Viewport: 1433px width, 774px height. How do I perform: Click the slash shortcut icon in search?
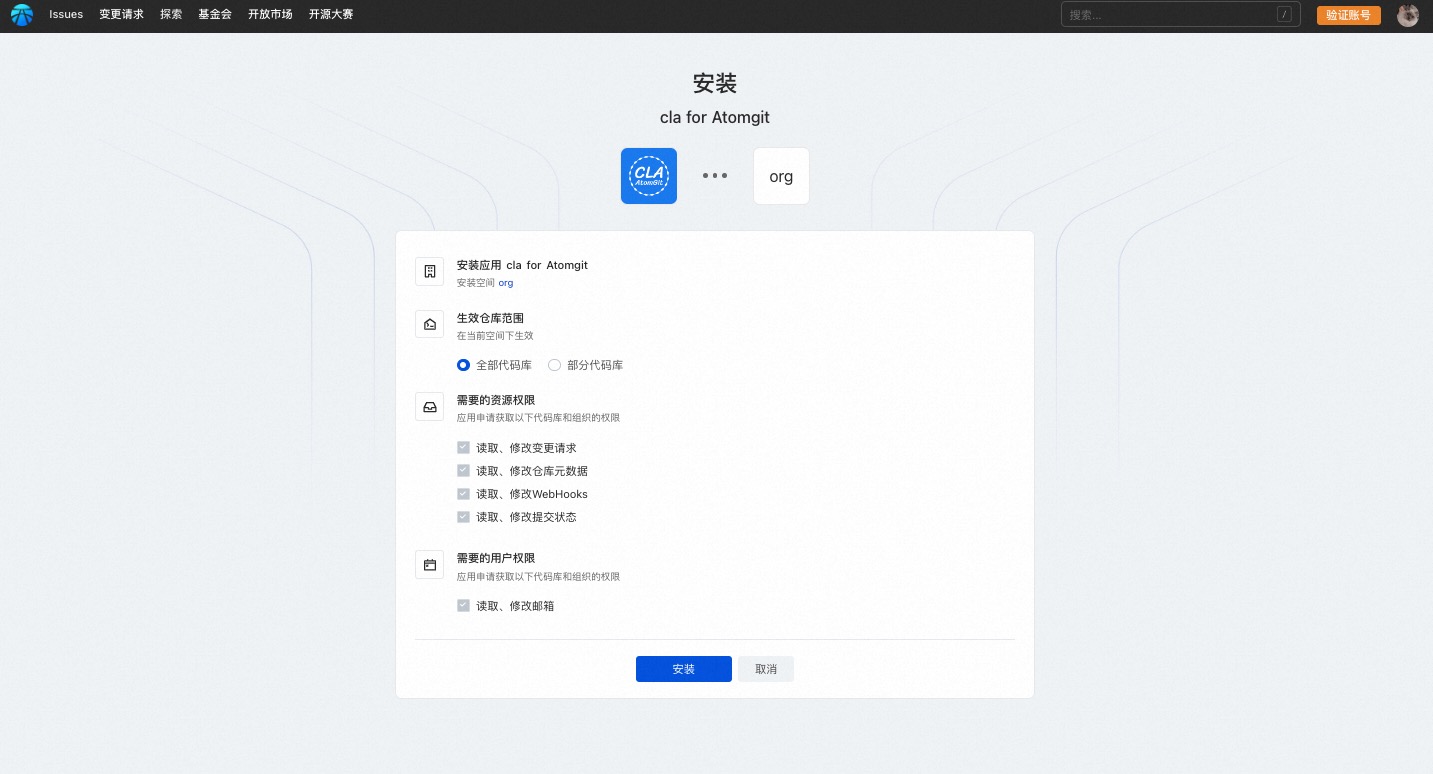pyautogui.click(x=1284, y=15)
